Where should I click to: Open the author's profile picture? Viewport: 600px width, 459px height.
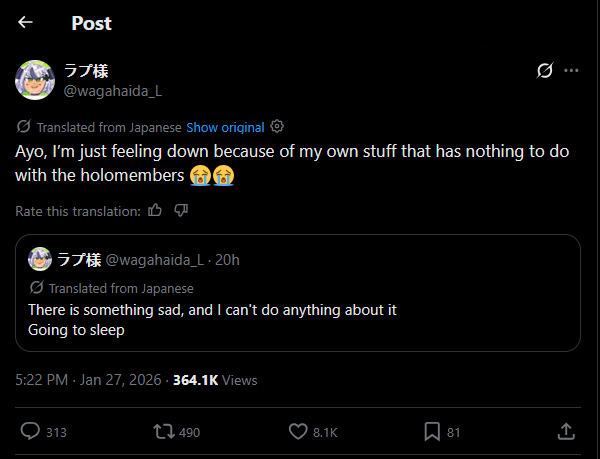point(35,80)
